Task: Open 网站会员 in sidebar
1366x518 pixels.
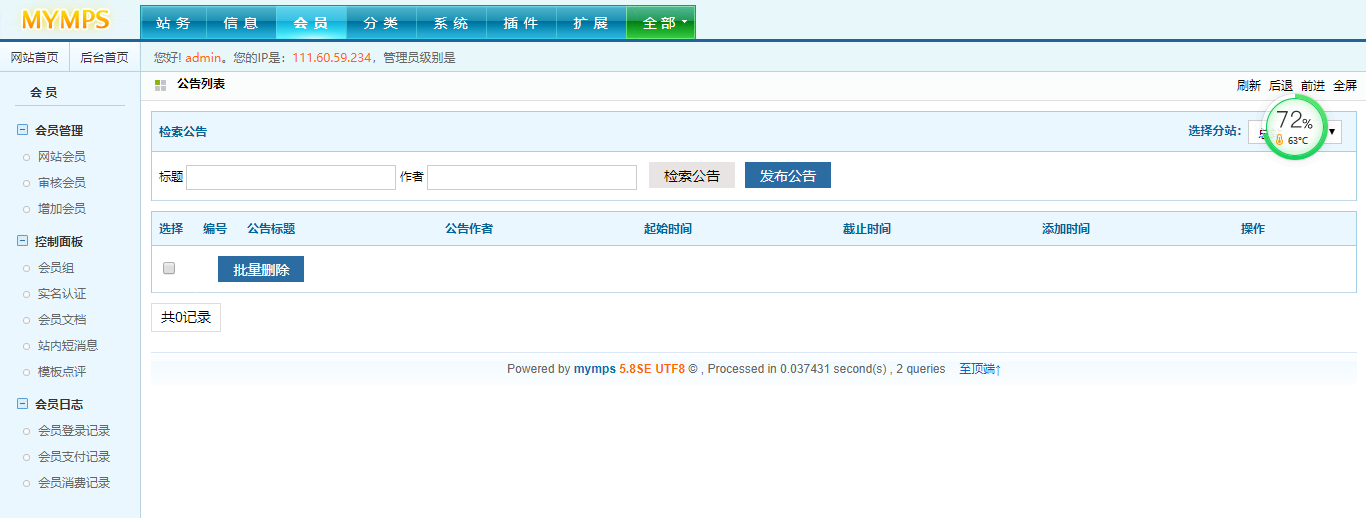Action: click(x=62, y=157)
